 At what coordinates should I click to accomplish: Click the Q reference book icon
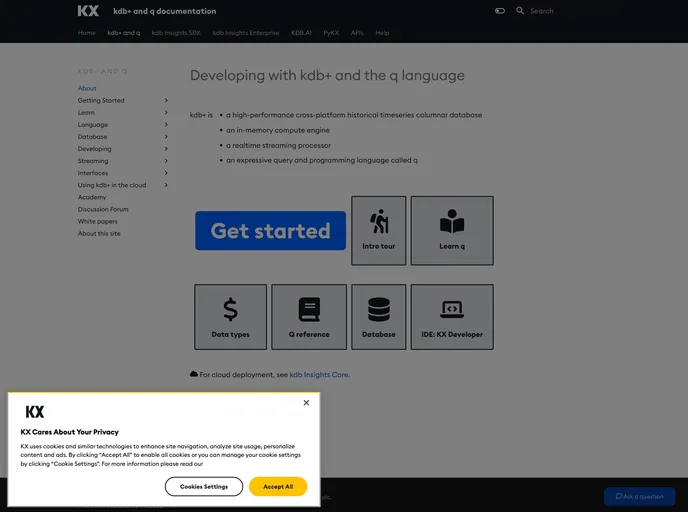(309, 309)
